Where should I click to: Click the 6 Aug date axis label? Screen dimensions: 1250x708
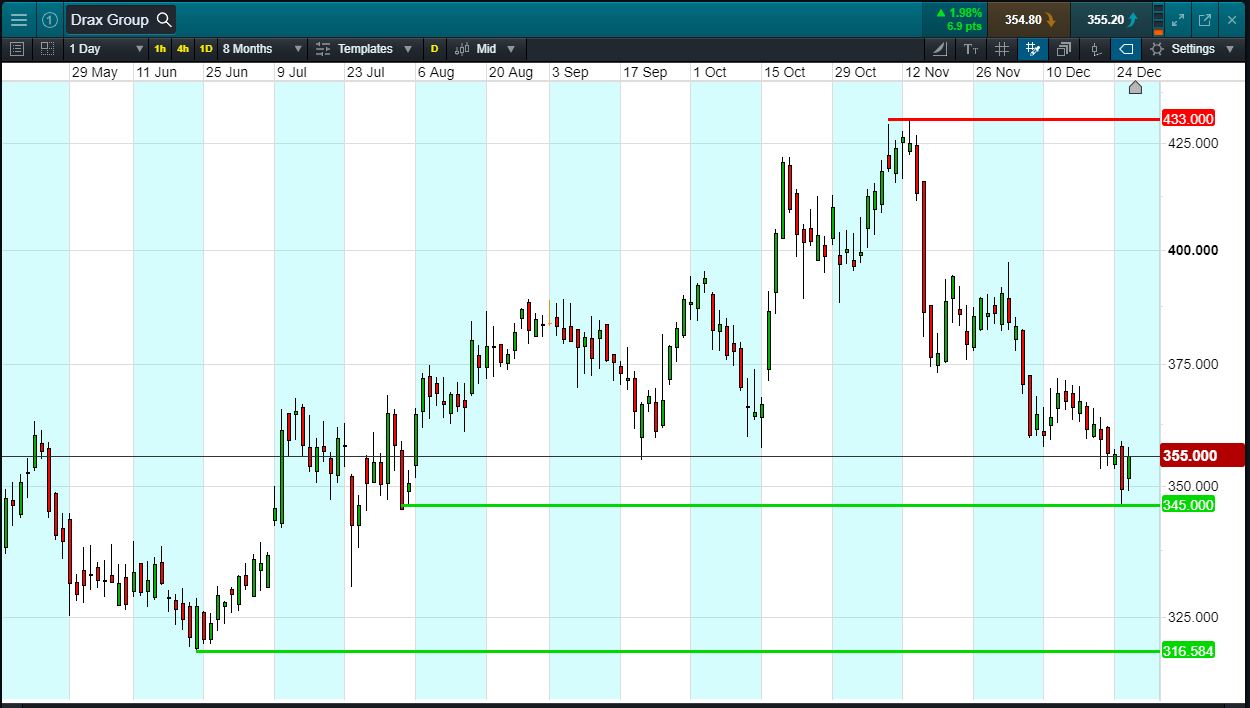(x=436, y=72)
